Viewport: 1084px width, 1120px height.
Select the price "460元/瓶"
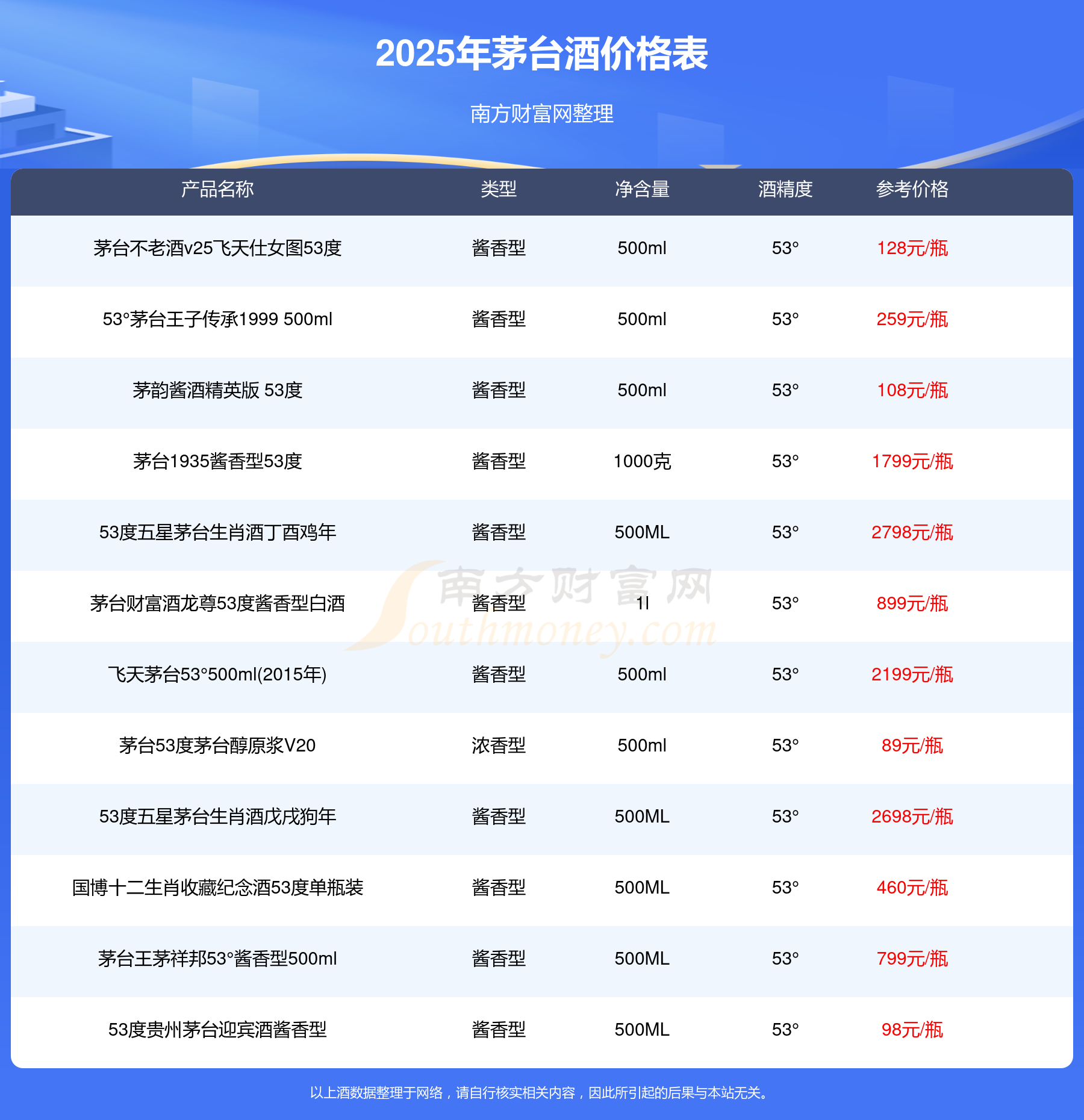tap(912, 888)
